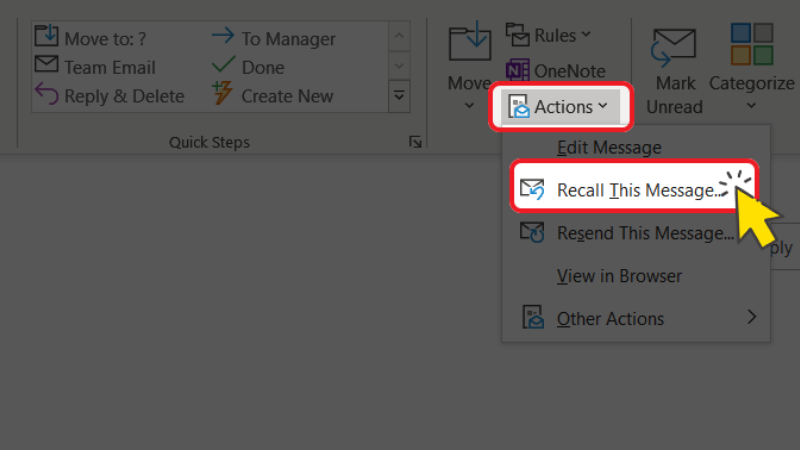Click the Create New lightning icon
The image size is (800, 450).
pos(224,95)
